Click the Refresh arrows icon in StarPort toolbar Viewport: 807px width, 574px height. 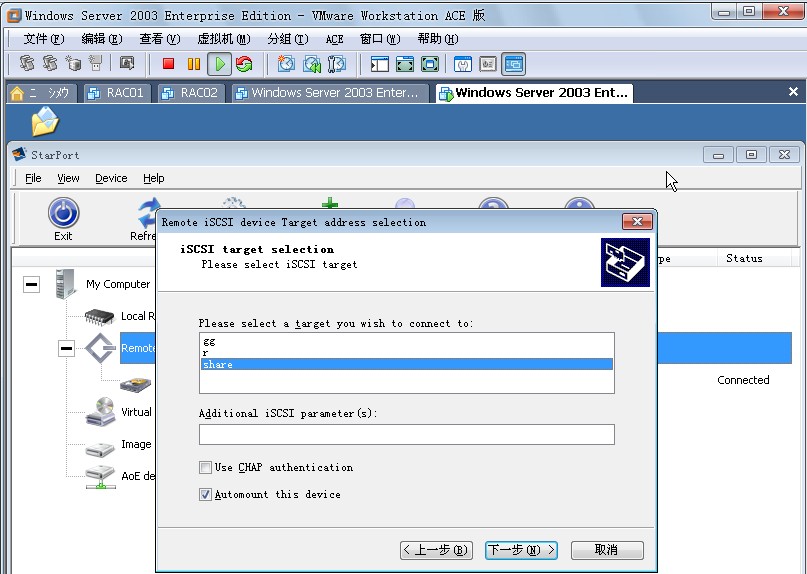coord(147,213)
